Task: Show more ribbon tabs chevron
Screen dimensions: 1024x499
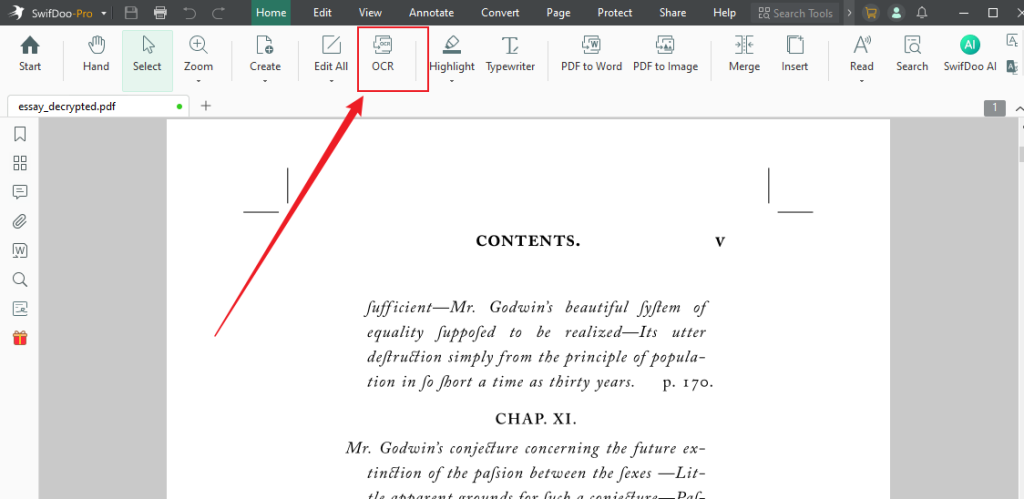Action: [849, 12]
